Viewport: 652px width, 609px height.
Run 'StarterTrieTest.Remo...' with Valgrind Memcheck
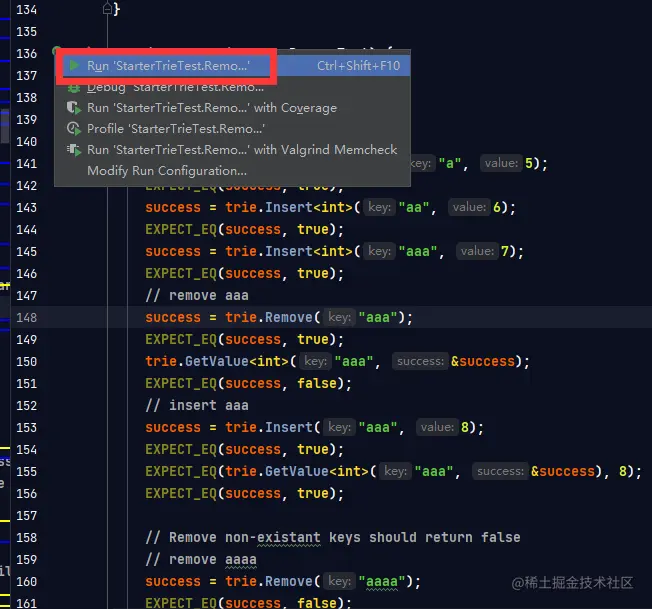[233, 150]
